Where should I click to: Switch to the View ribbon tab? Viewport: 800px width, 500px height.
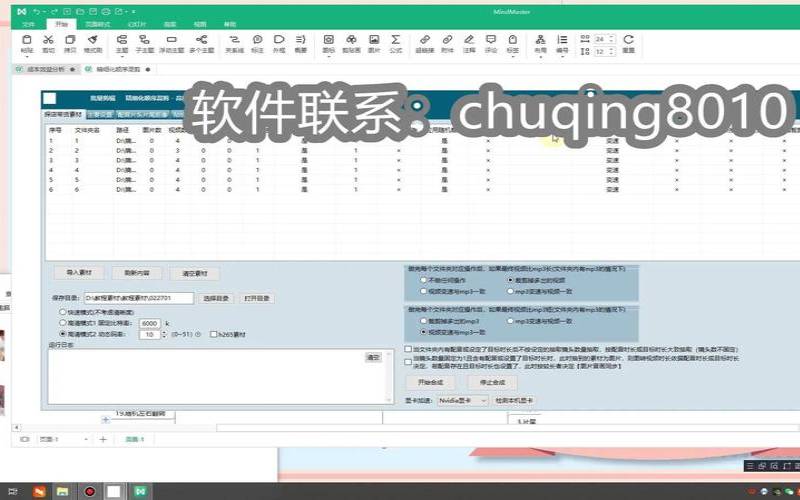coord(200,24)
